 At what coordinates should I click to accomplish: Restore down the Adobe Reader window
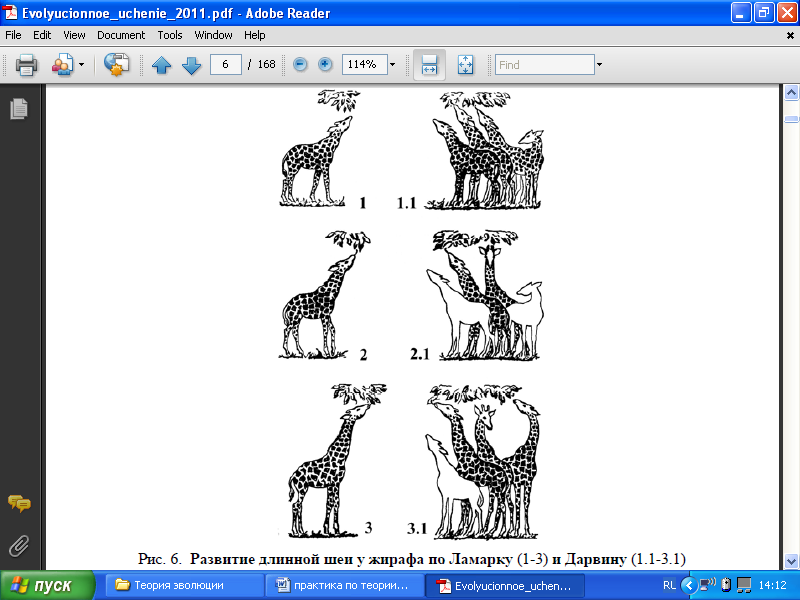(764, 12)
